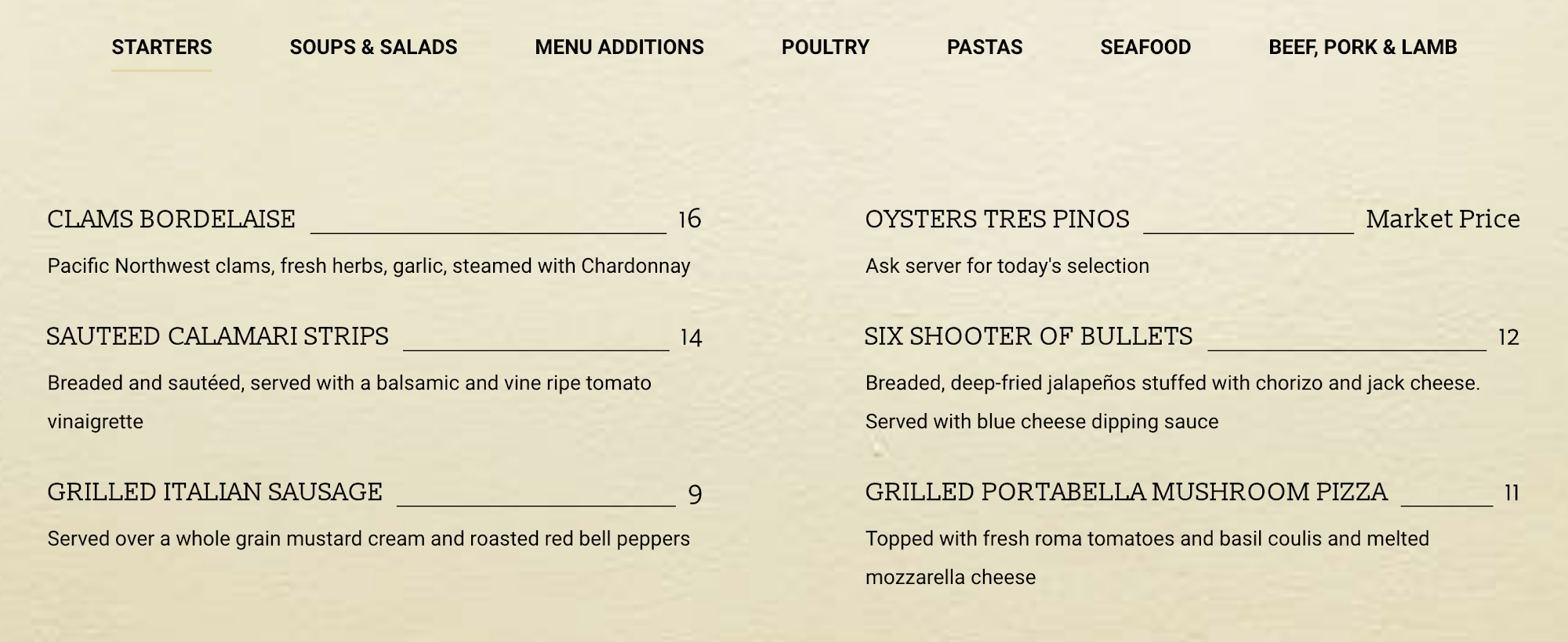
Task: Click the Sauteed Calamari Strips title
Action: click(217, 336)
